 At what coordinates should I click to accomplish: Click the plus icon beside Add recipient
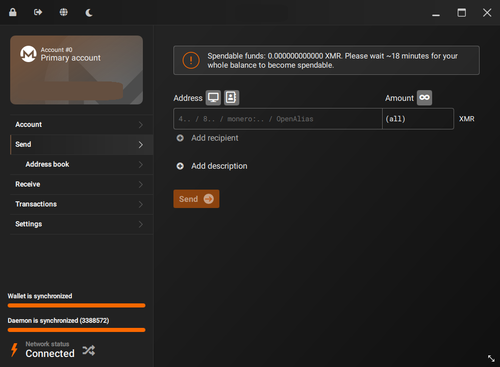pyautogui.click(x=180, y=138)
